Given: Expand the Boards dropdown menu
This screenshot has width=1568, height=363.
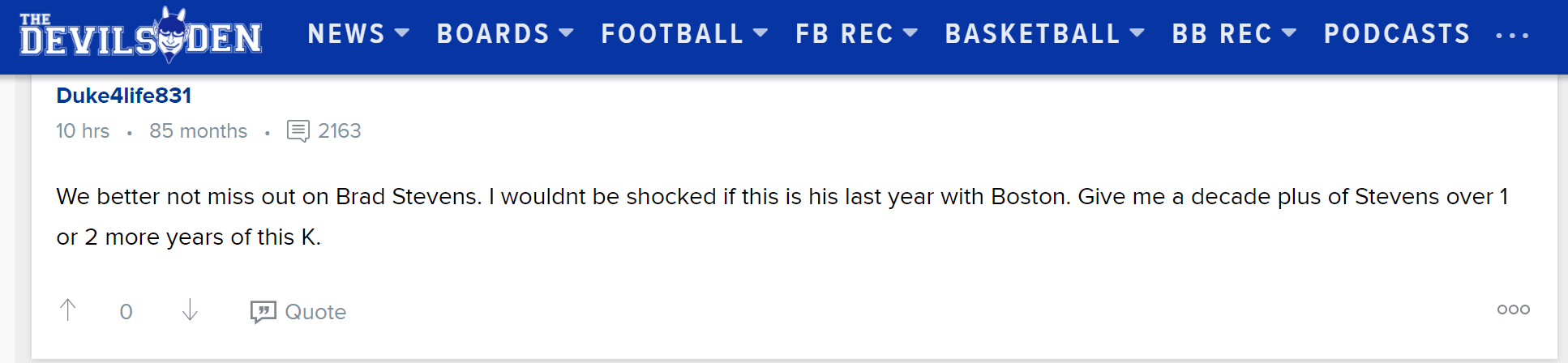Looking at the screenshot, I should pos(504,34).
